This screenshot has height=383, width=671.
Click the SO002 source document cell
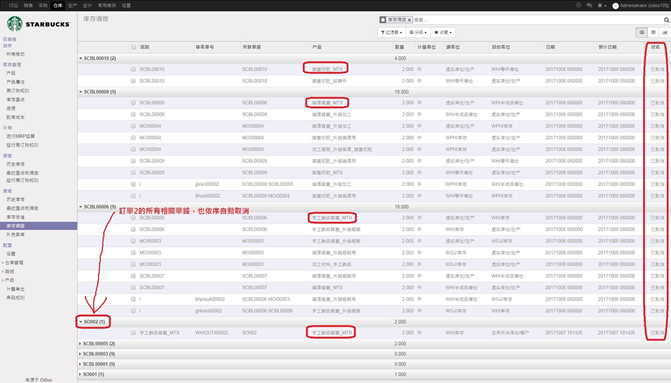249,333
